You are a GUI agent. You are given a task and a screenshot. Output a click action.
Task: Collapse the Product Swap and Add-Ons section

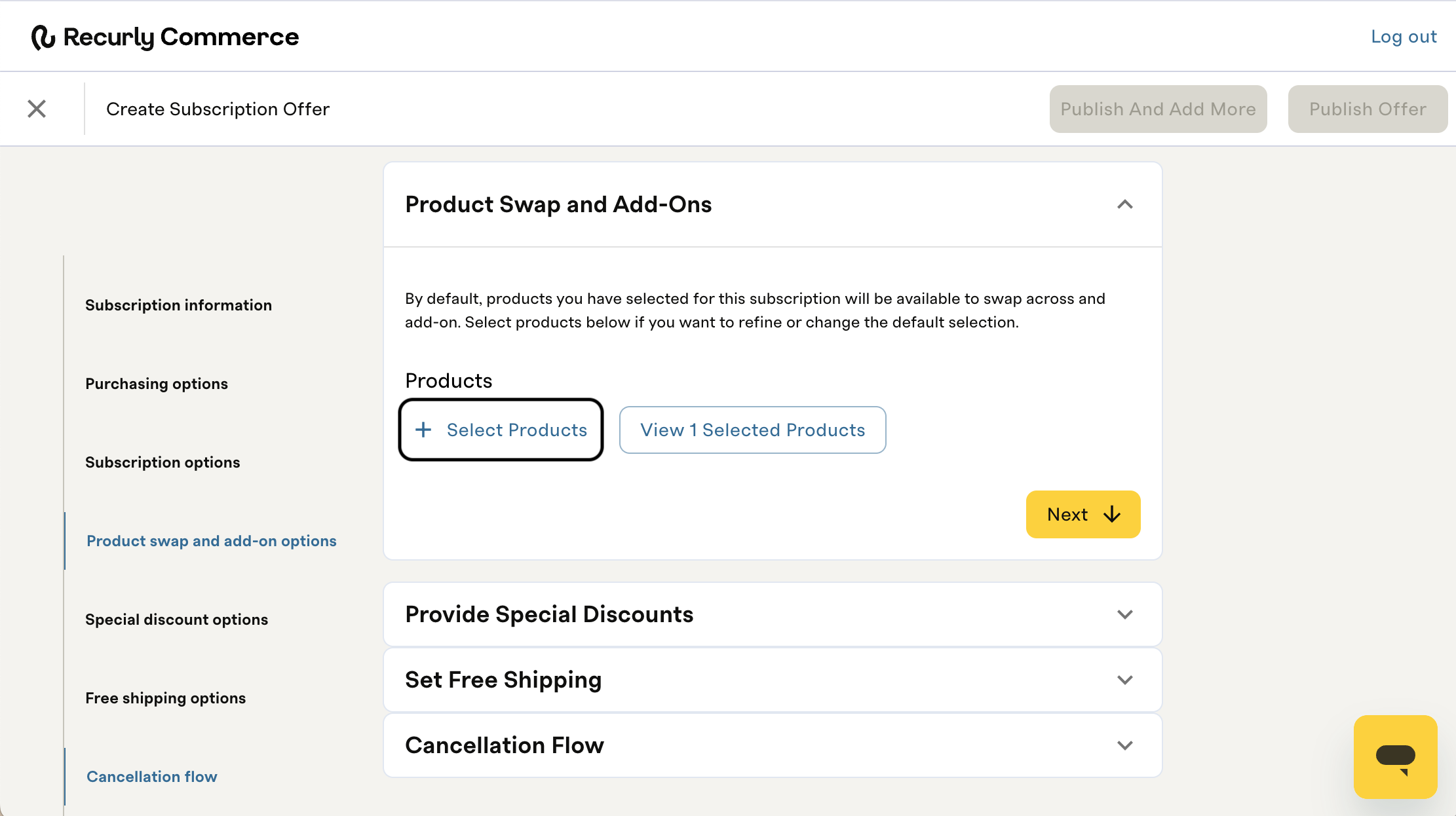coord(1125,204)
